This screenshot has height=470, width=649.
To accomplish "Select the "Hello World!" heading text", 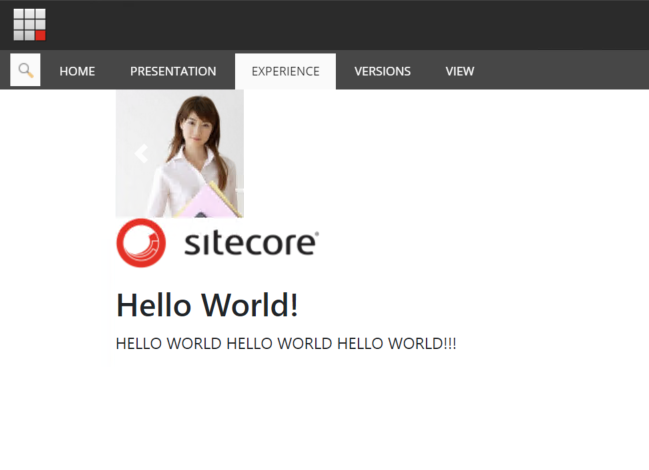I will [207, 305].
